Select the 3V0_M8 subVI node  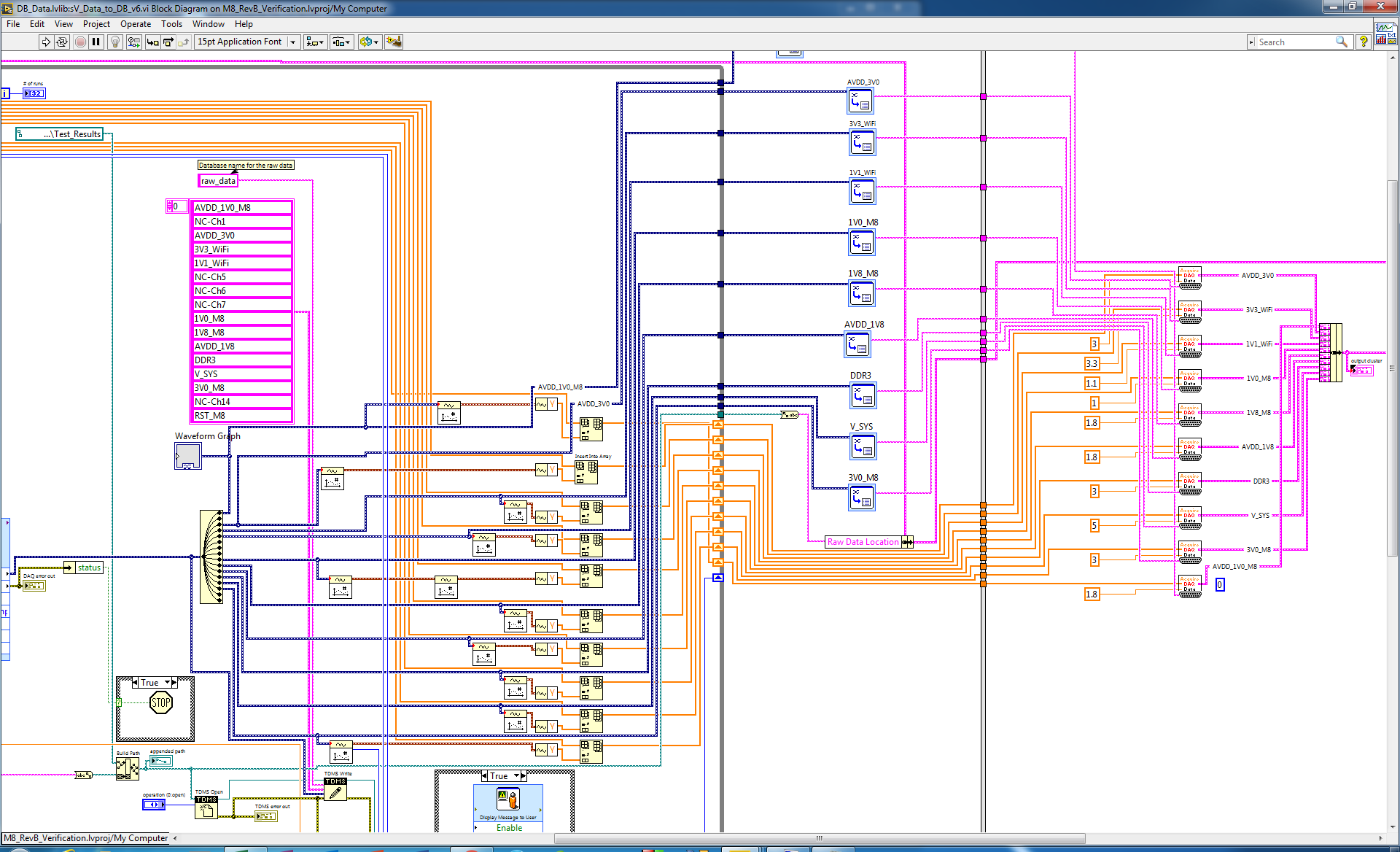[862, 498]
